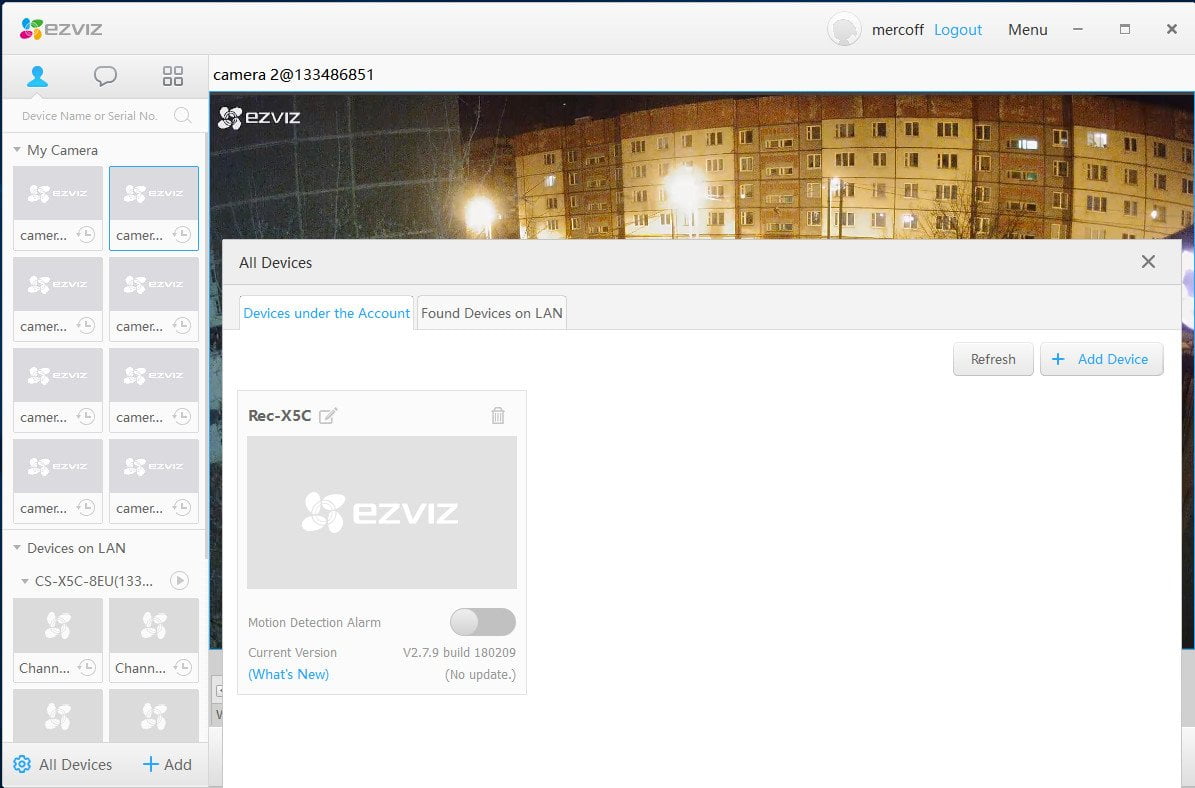Click the mercoff user avatar
Viewport: 1195px width, 788px height.
pos(844,30)
